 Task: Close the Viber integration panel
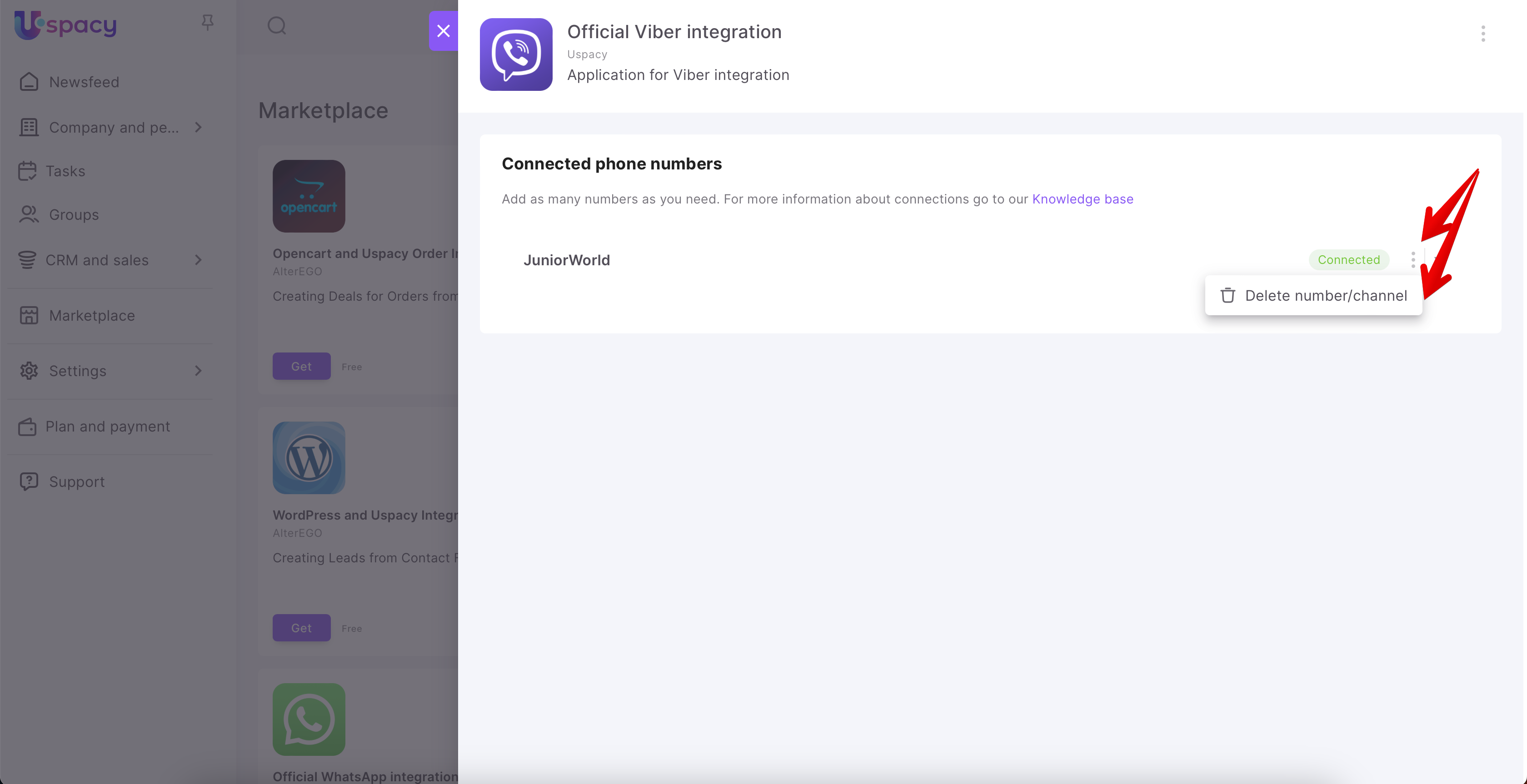pyautogui.click(x=444, y=31)
